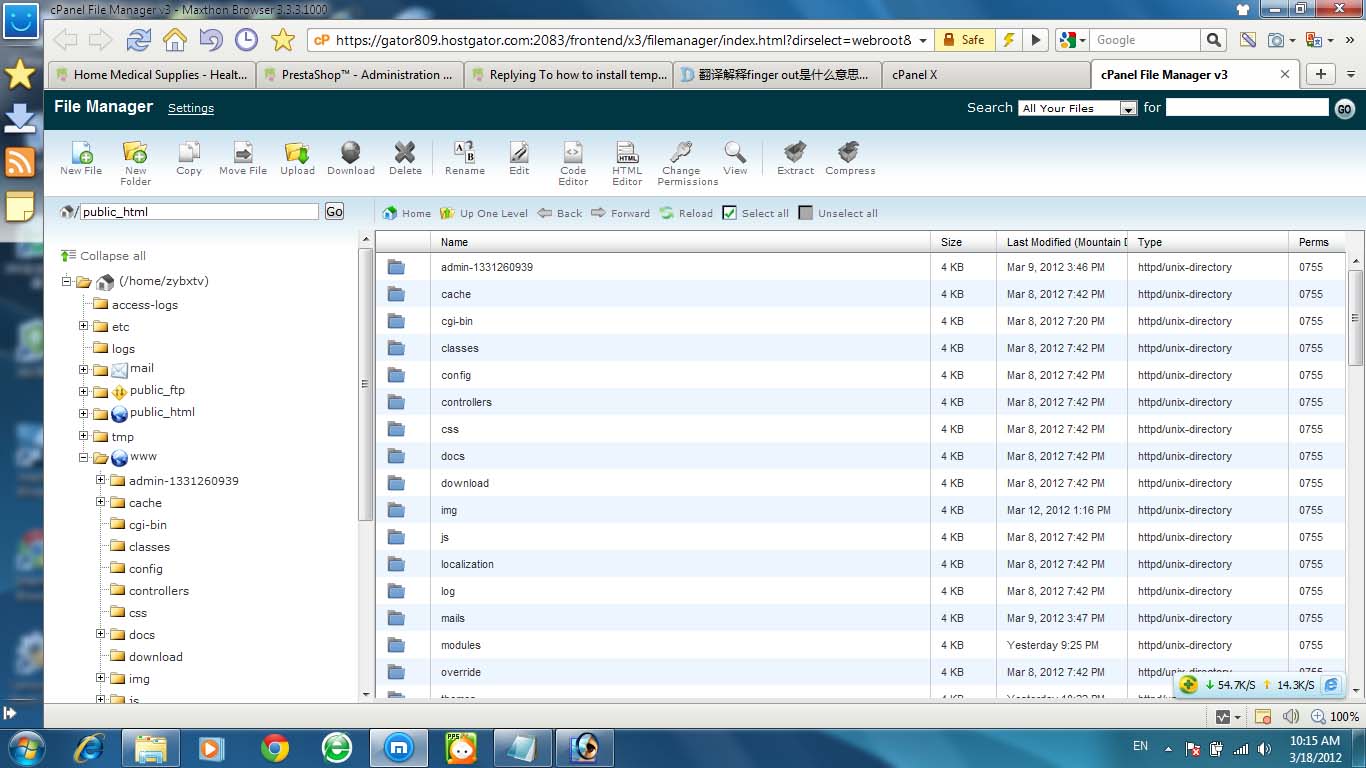Copy the selected file

coord(189,158)
